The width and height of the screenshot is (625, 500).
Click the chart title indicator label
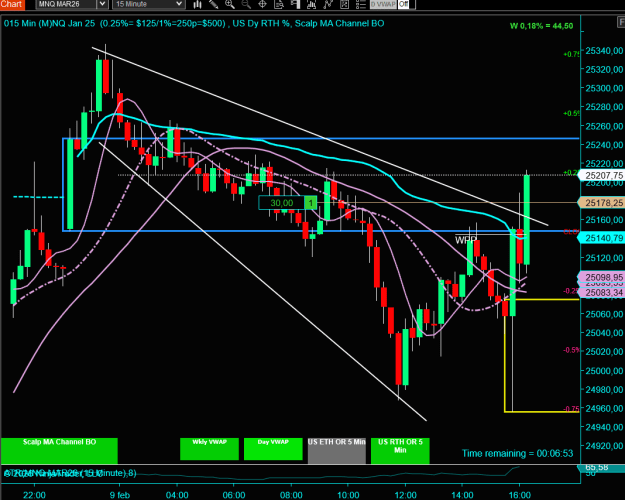pyautogui.click(x=194, y=23)
